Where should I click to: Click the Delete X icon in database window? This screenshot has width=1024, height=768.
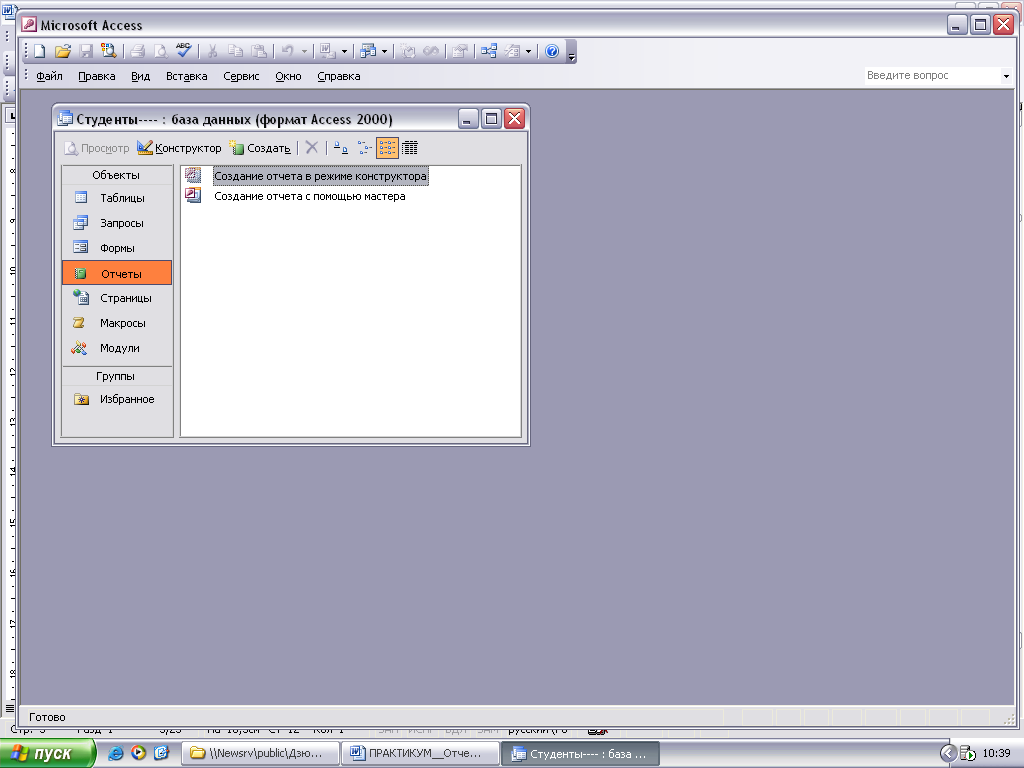pos(312,148)
